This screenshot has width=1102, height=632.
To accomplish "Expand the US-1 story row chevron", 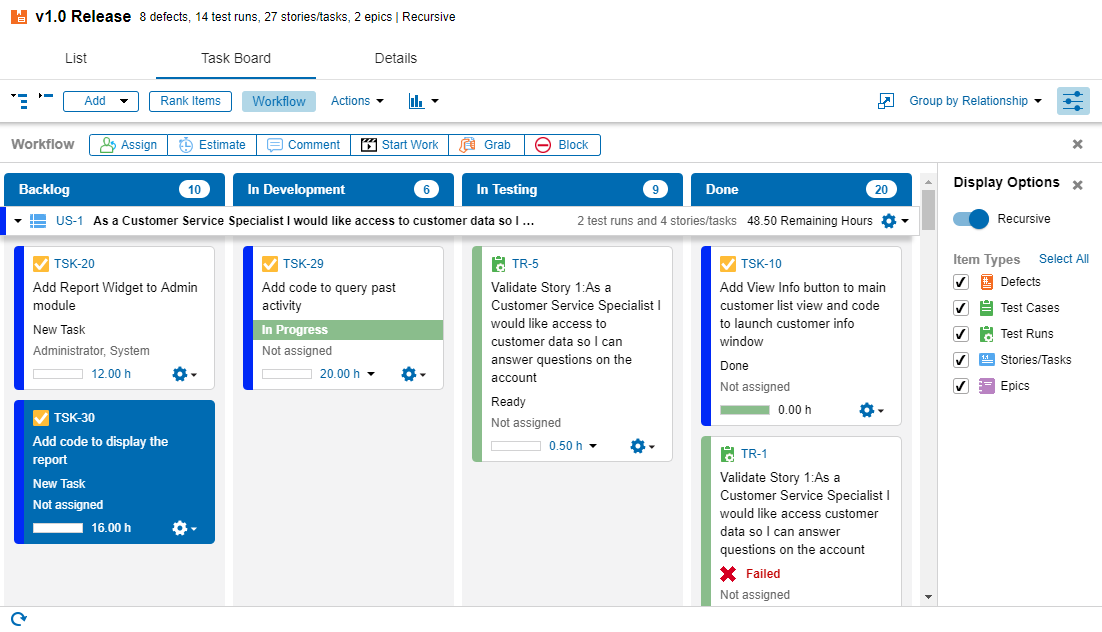I will pyautogui.click(x=17, y=220).
